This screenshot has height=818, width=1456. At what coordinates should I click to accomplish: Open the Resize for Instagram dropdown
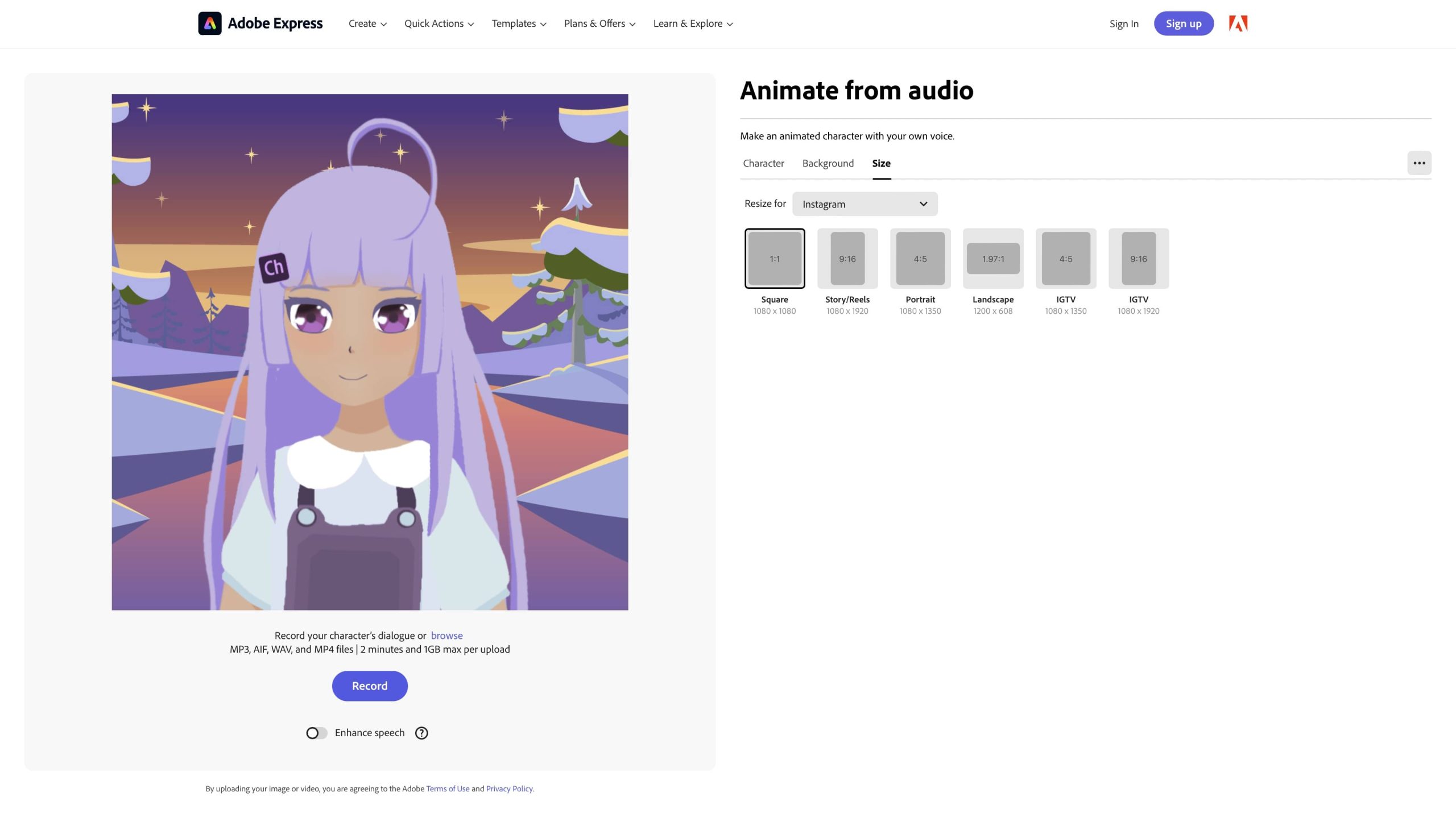[864, 204]
